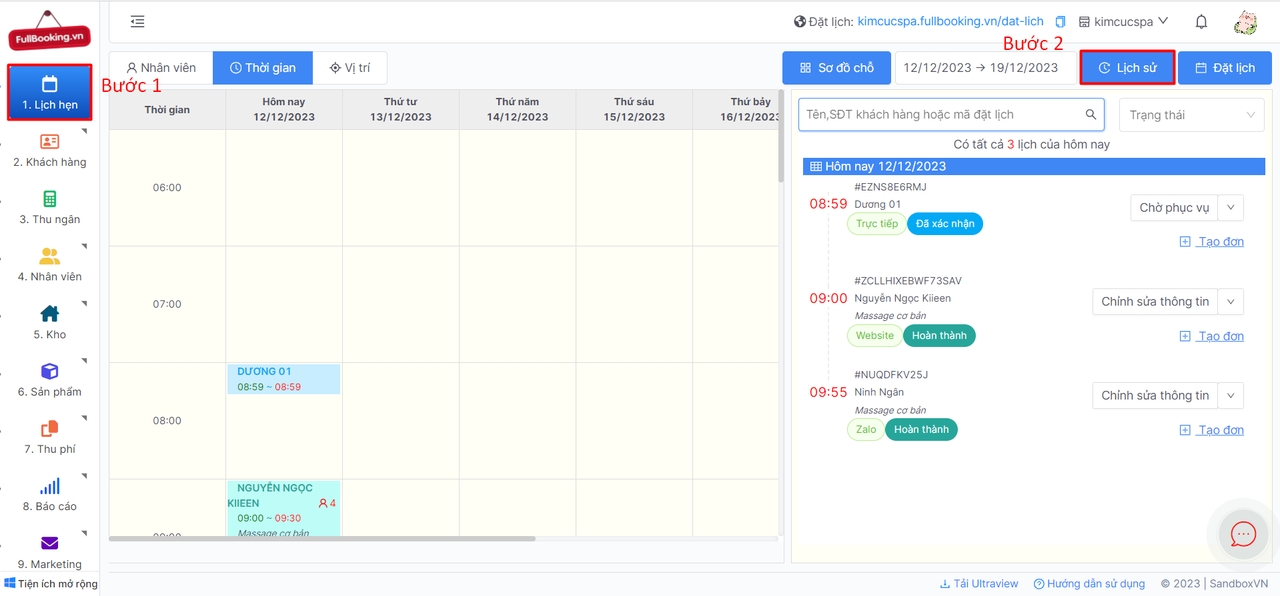Viewport: 1280px width, 596px height.
Task: Open the floating chat support bubble
Action: click(1243, 534)
